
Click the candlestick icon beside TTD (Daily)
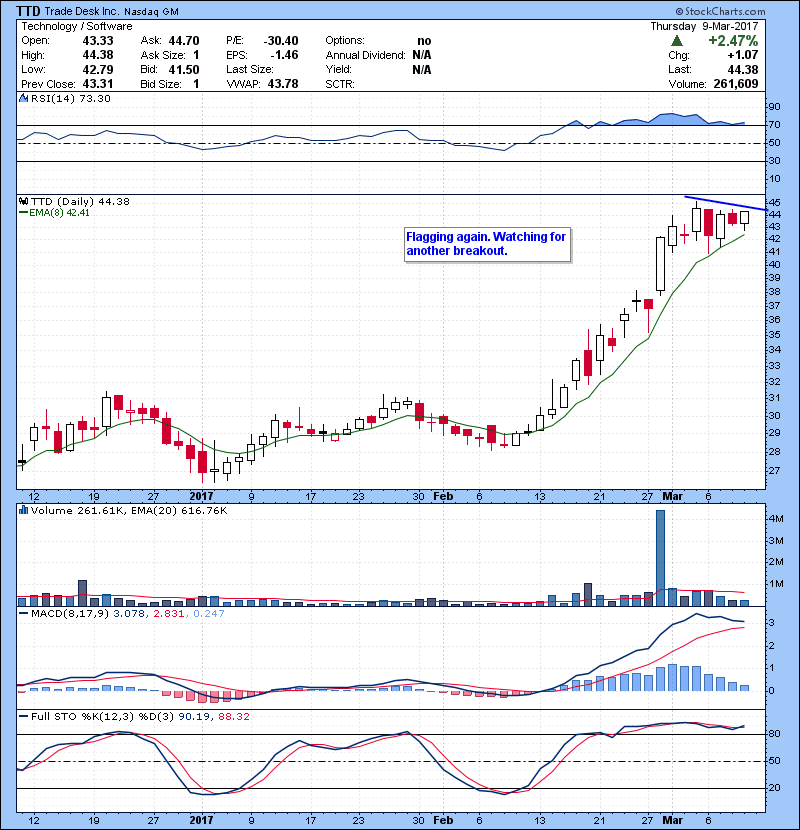pos(23,202)
